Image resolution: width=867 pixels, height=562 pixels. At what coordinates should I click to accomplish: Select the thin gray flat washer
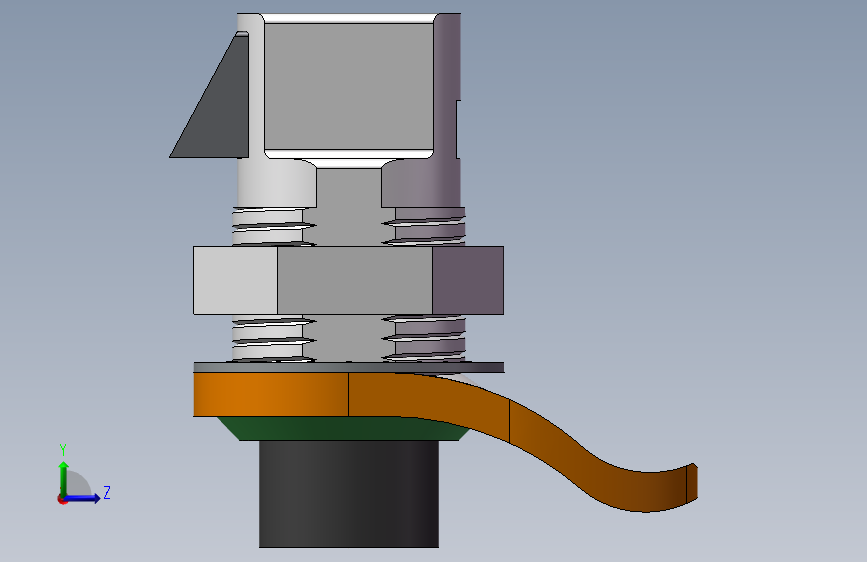349,367
